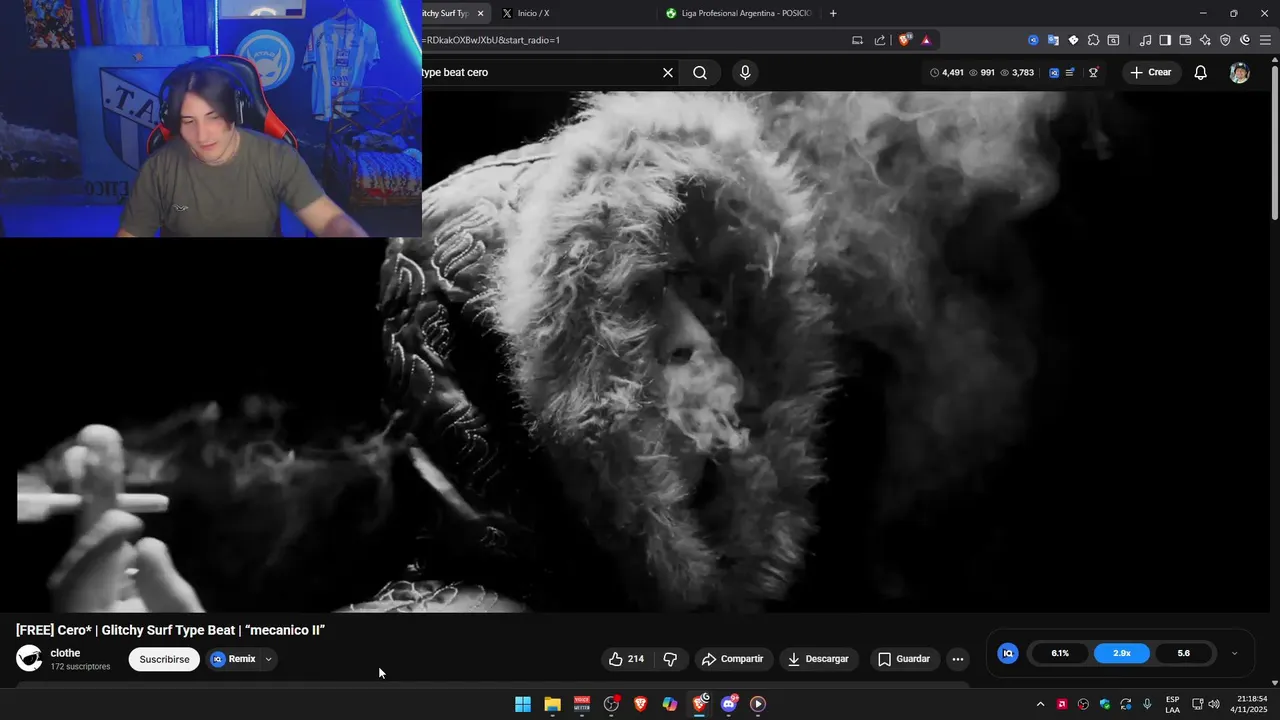Clear the YouTube search field
The image size is (1280, 720).
tap(668, 72)
